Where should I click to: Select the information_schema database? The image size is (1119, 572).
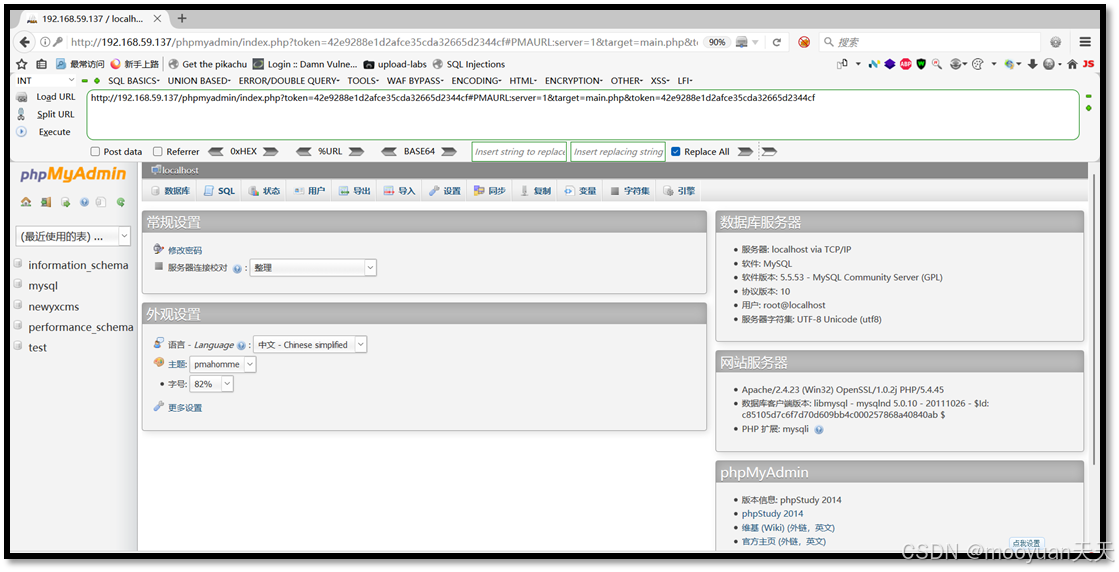(x=79, y=265)
